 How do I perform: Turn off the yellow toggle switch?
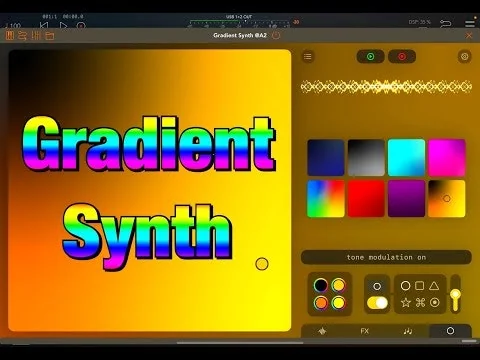coord(377,303)
